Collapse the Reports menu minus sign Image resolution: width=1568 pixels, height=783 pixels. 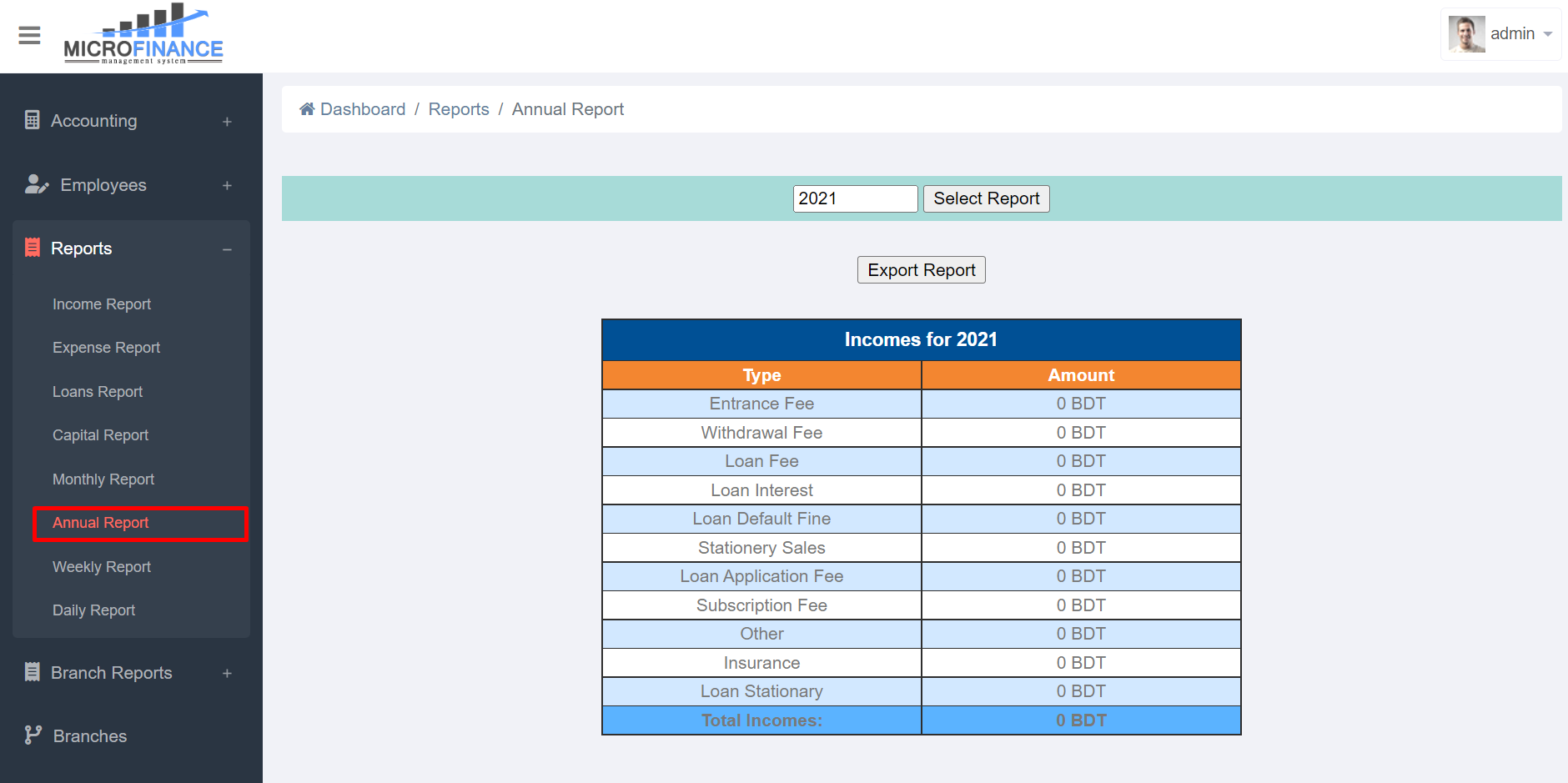coord(227,249)
